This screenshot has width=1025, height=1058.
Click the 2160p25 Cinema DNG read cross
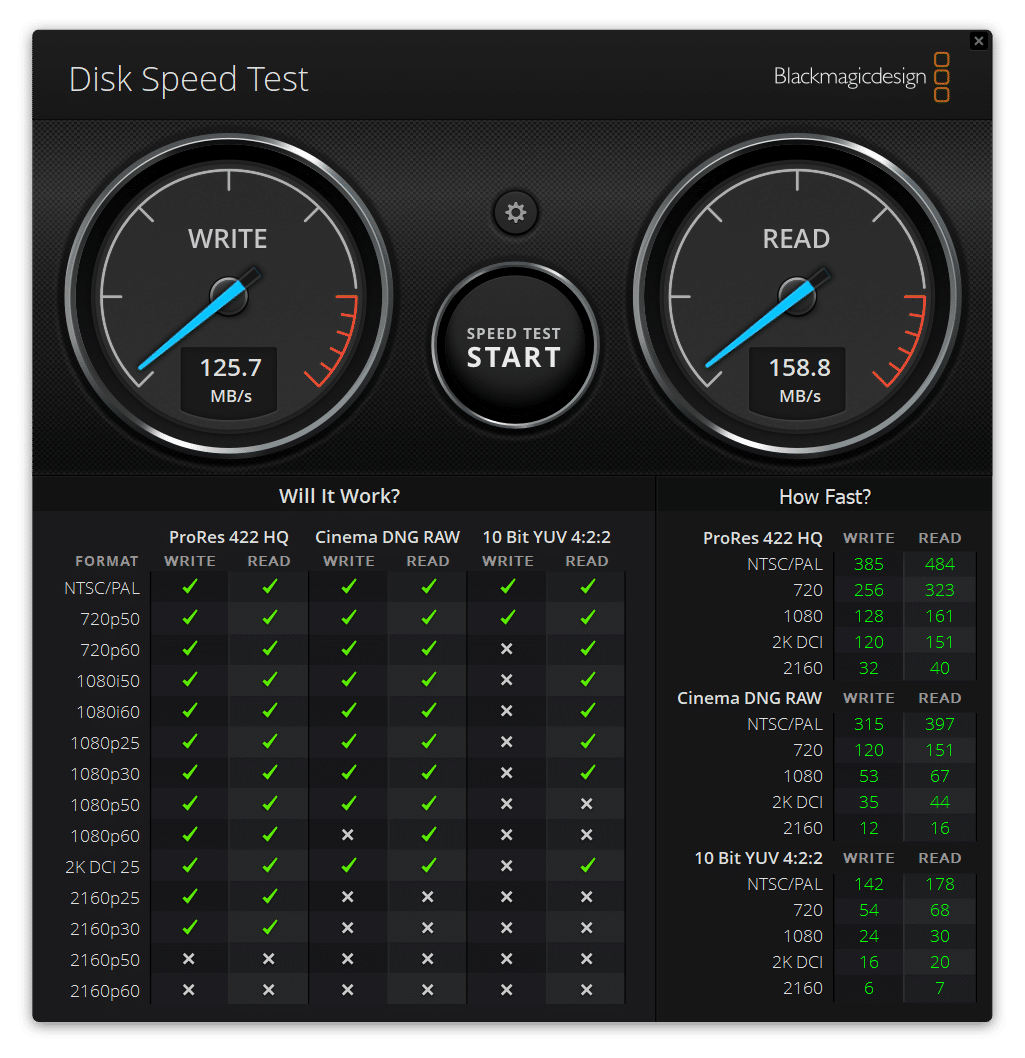[427, 897]
